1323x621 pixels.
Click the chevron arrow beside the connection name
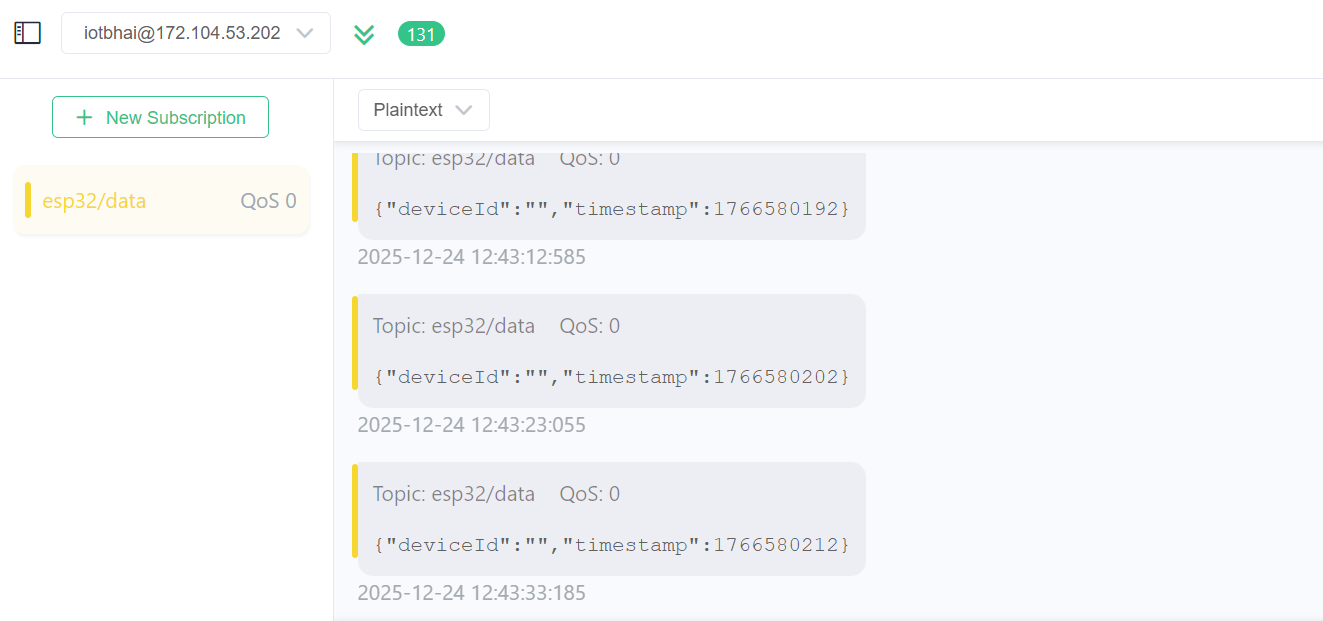pyautogui.click(x=305, y=33)
